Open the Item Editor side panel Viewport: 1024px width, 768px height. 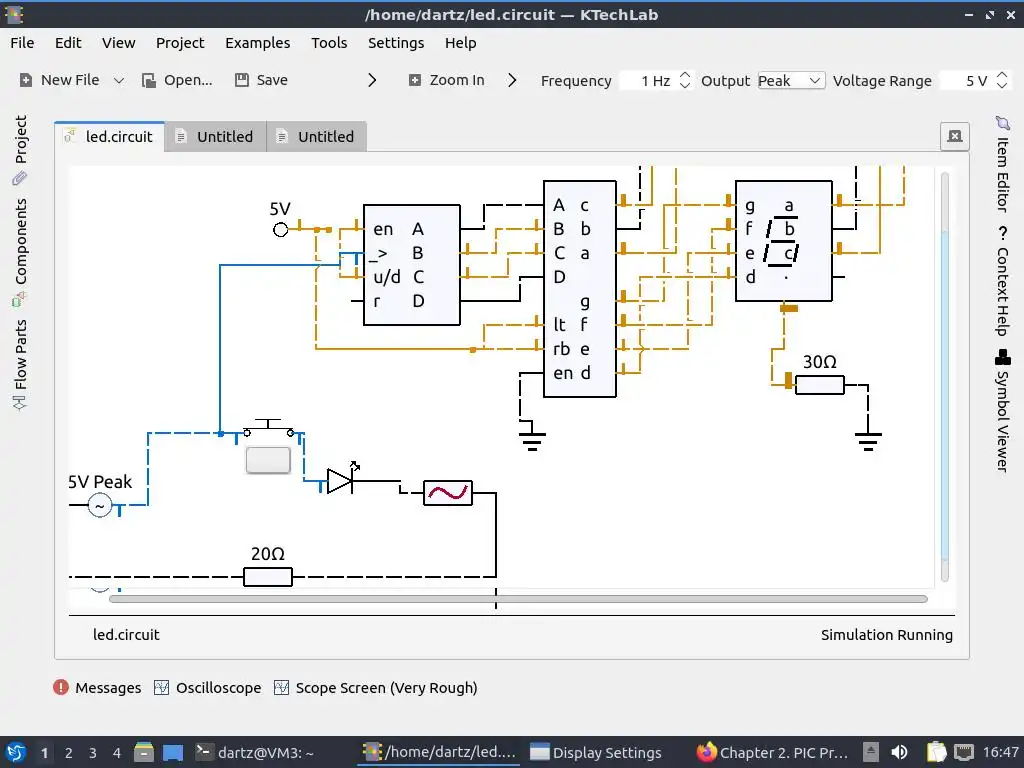[1002, 164]
